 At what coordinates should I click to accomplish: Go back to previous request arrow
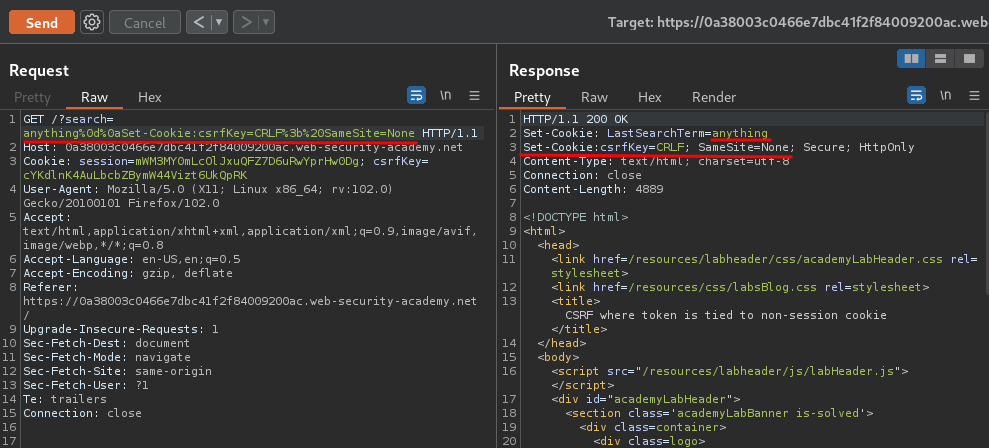199,23
